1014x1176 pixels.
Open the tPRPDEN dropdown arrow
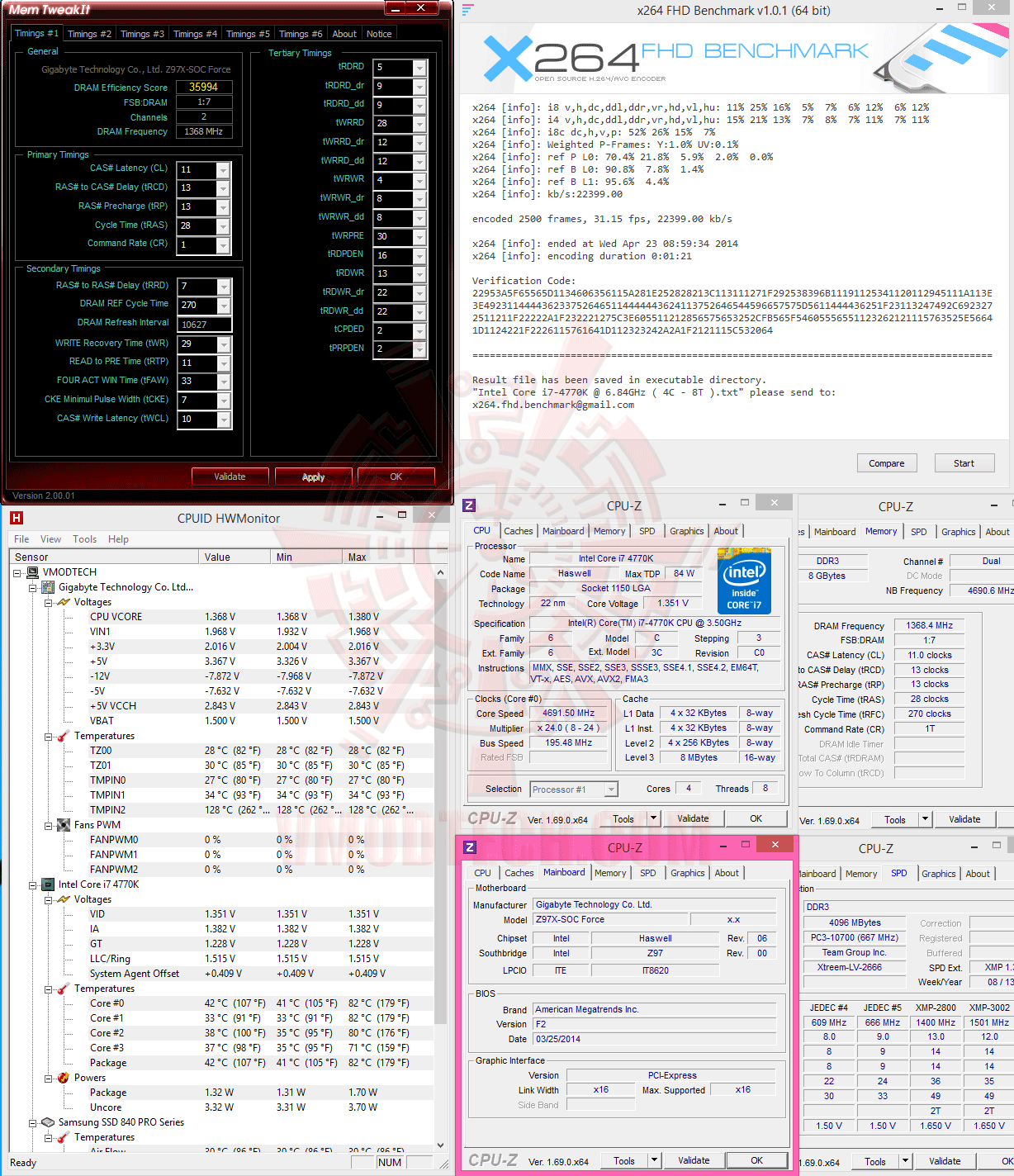419,350
